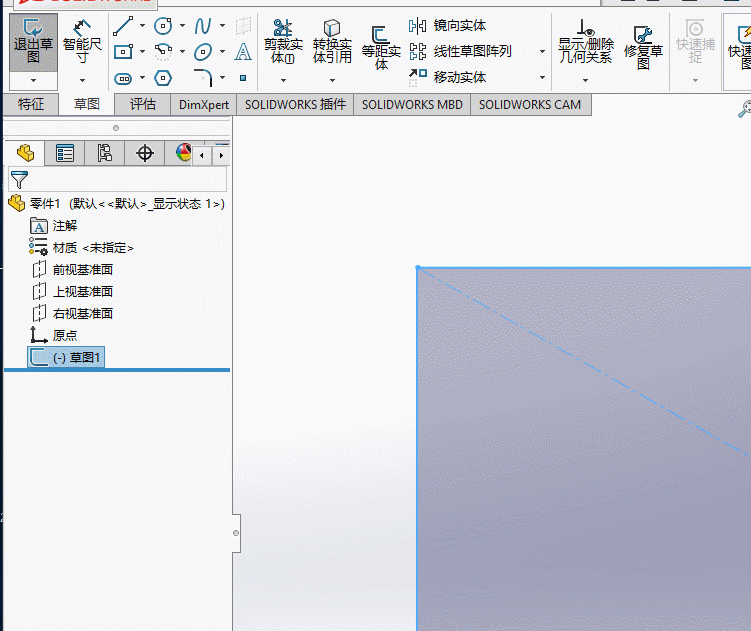Select 原点 (Origin) in tree
This screenshot has width=751, height=631.
pos(53,335)
